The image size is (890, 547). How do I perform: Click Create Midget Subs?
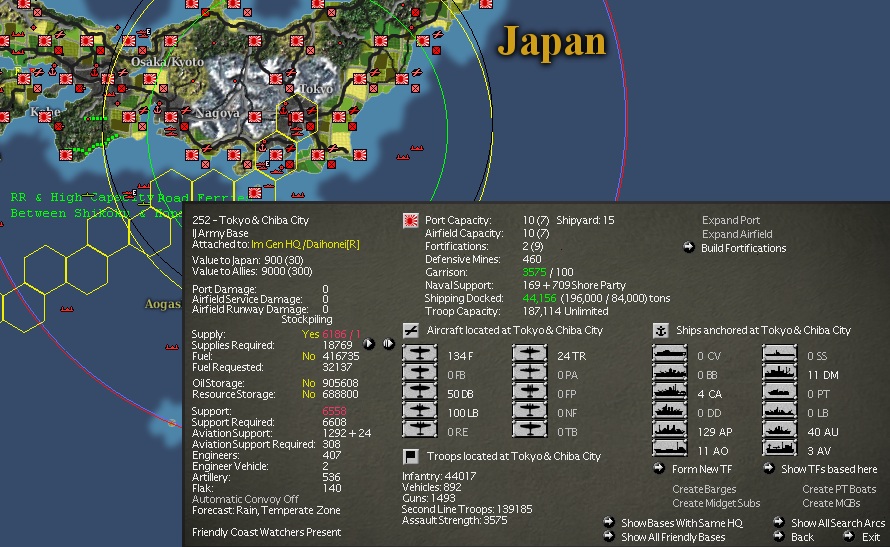point(716,503)
